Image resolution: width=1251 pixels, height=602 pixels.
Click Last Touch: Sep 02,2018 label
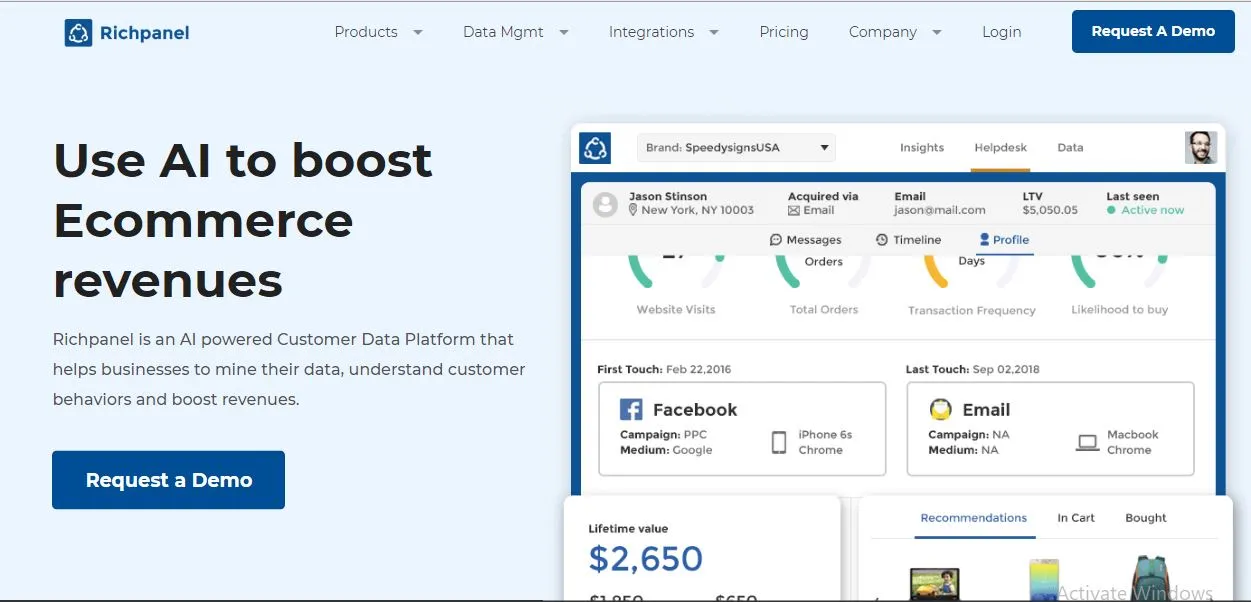pos(973,369)
